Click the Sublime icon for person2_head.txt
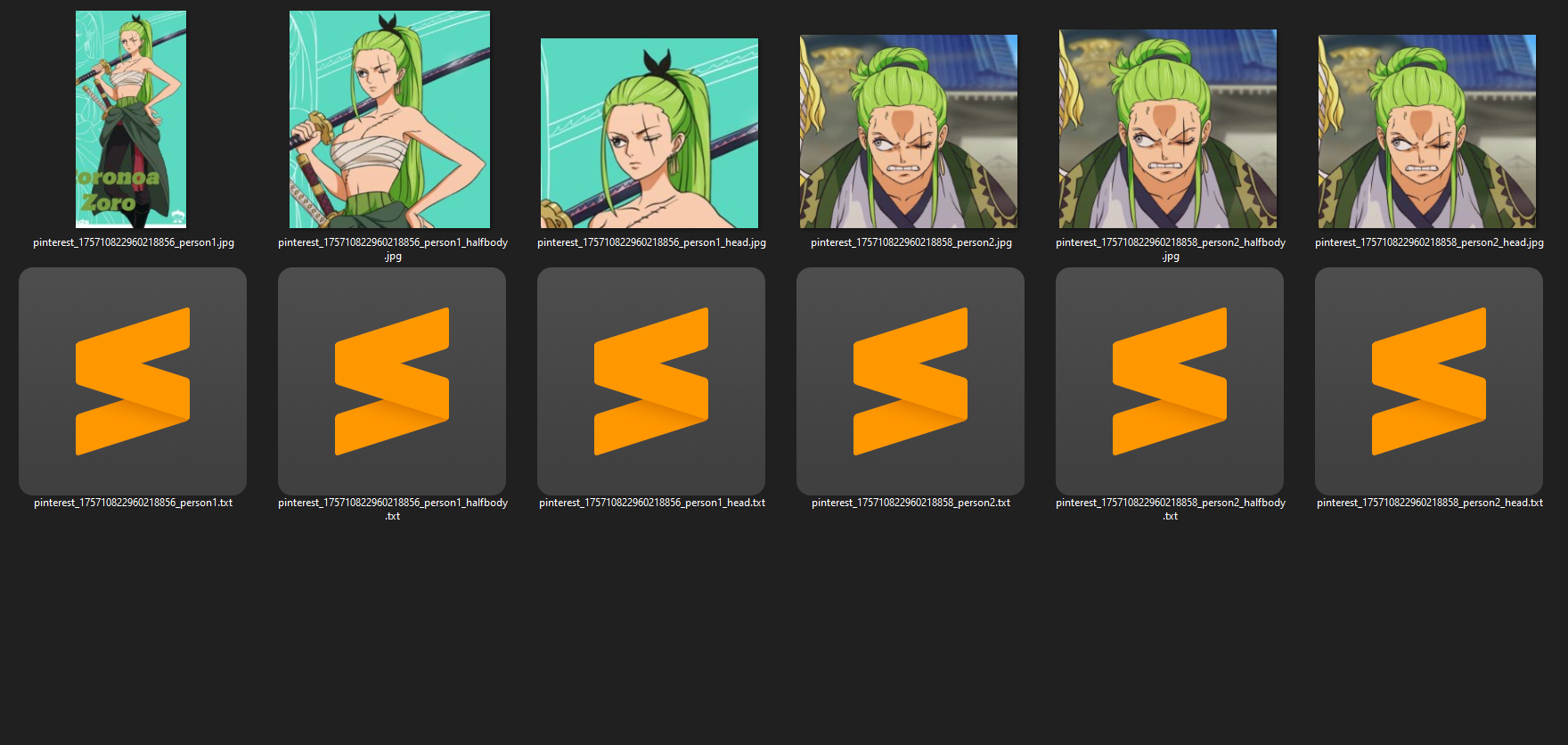The width and height of the screenshot is (1568, 745). (1429, 381)
